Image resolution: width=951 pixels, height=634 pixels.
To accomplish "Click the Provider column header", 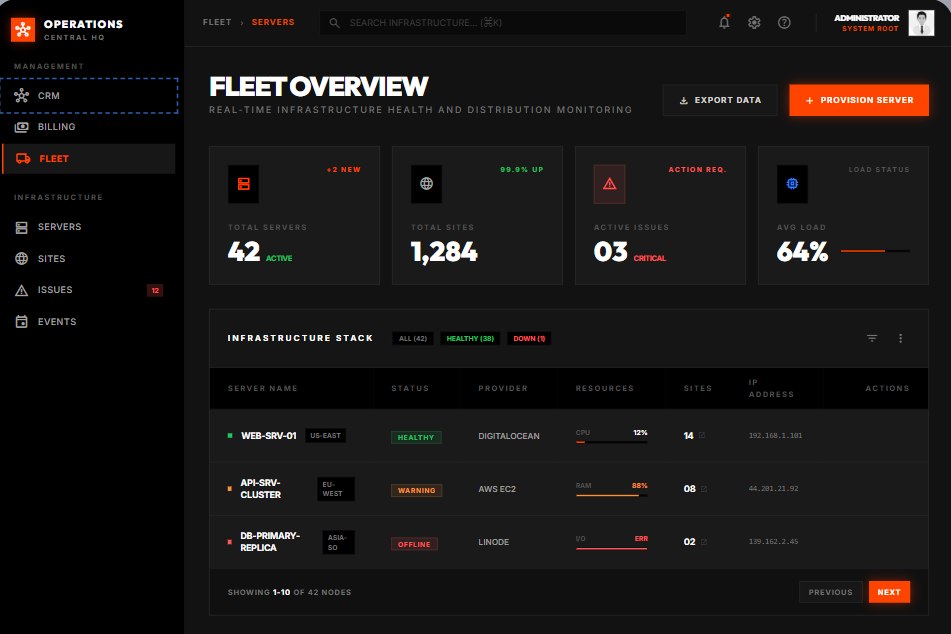I will click(x=503, y=388).
